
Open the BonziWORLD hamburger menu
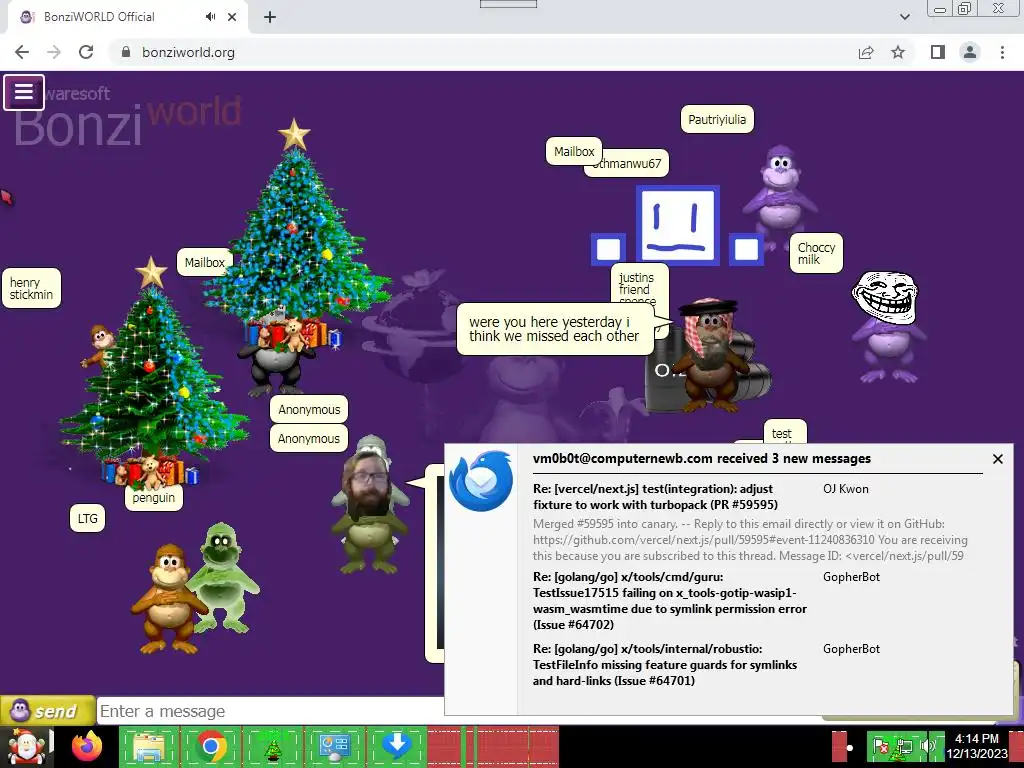click(24, 92)
